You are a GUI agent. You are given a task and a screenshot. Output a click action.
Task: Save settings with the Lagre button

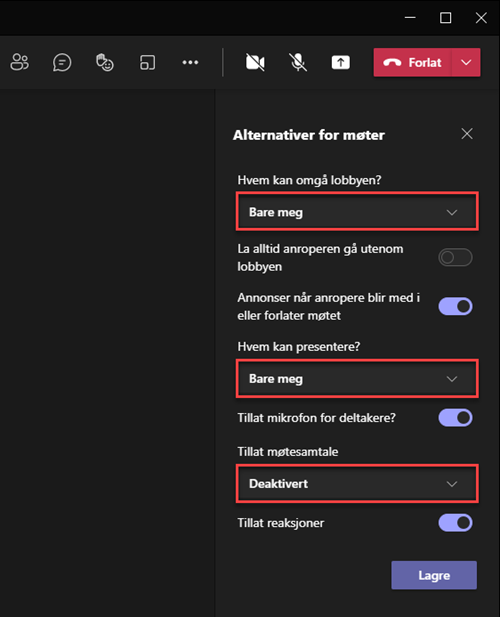434,575
